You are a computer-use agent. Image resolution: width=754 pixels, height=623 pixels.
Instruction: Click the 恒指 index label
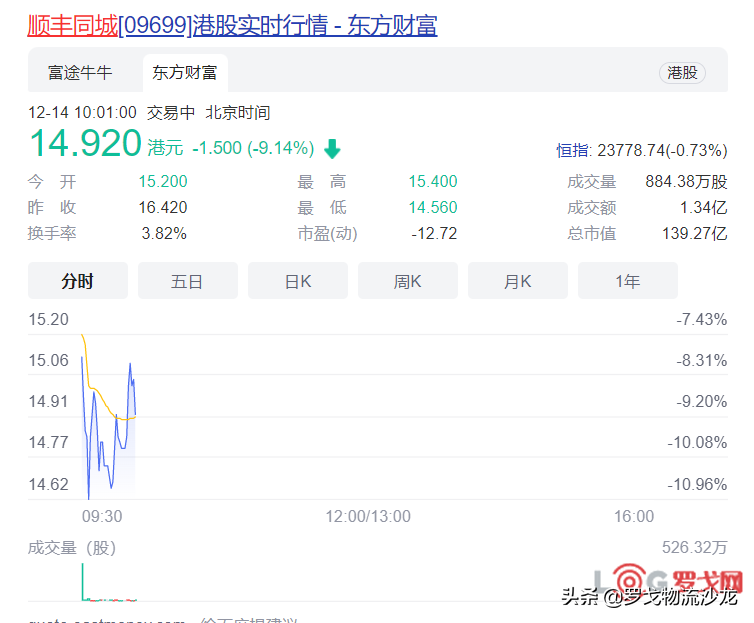573,150
